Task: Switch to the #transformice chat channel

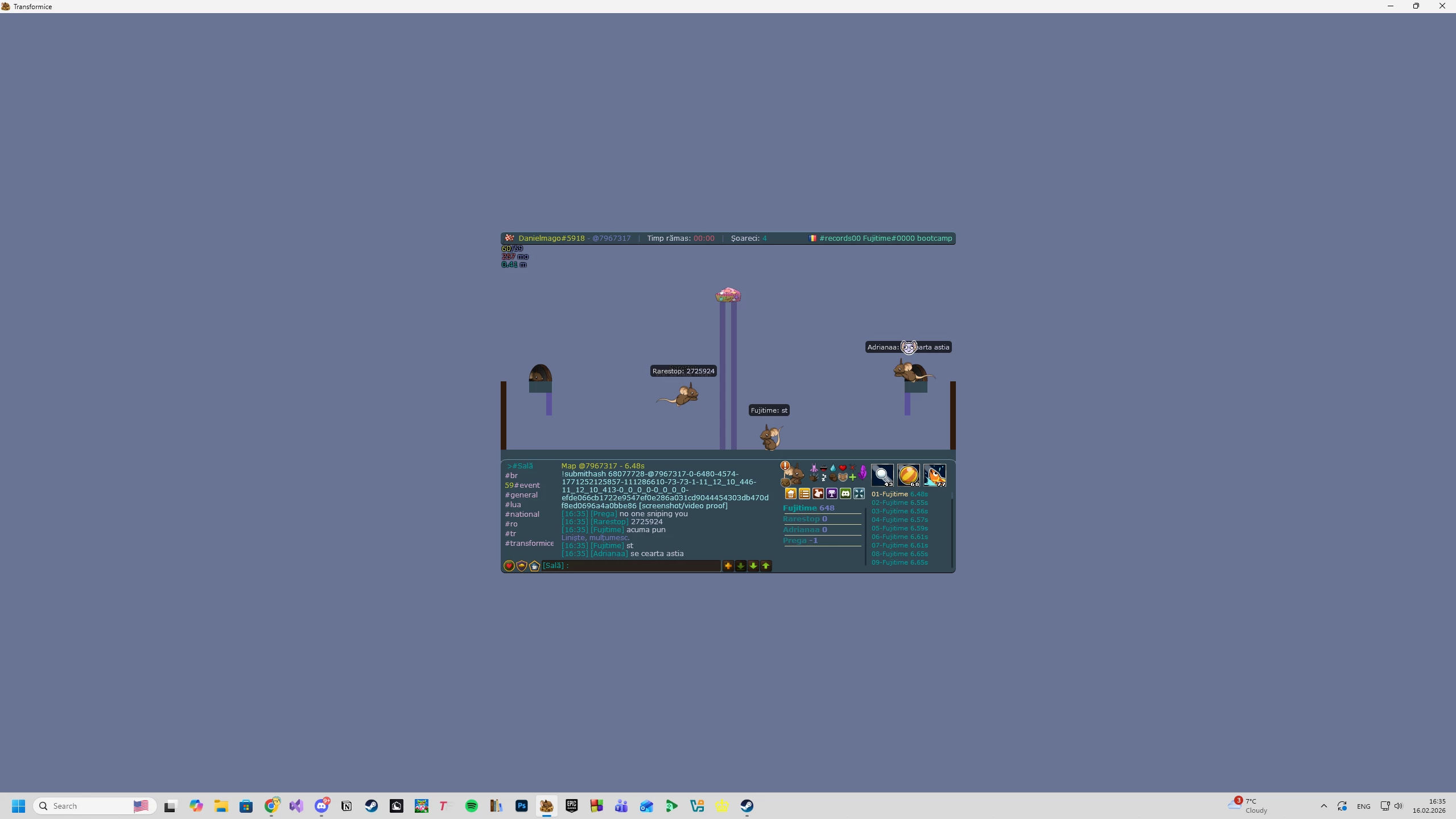Action: tap(529, 544)
